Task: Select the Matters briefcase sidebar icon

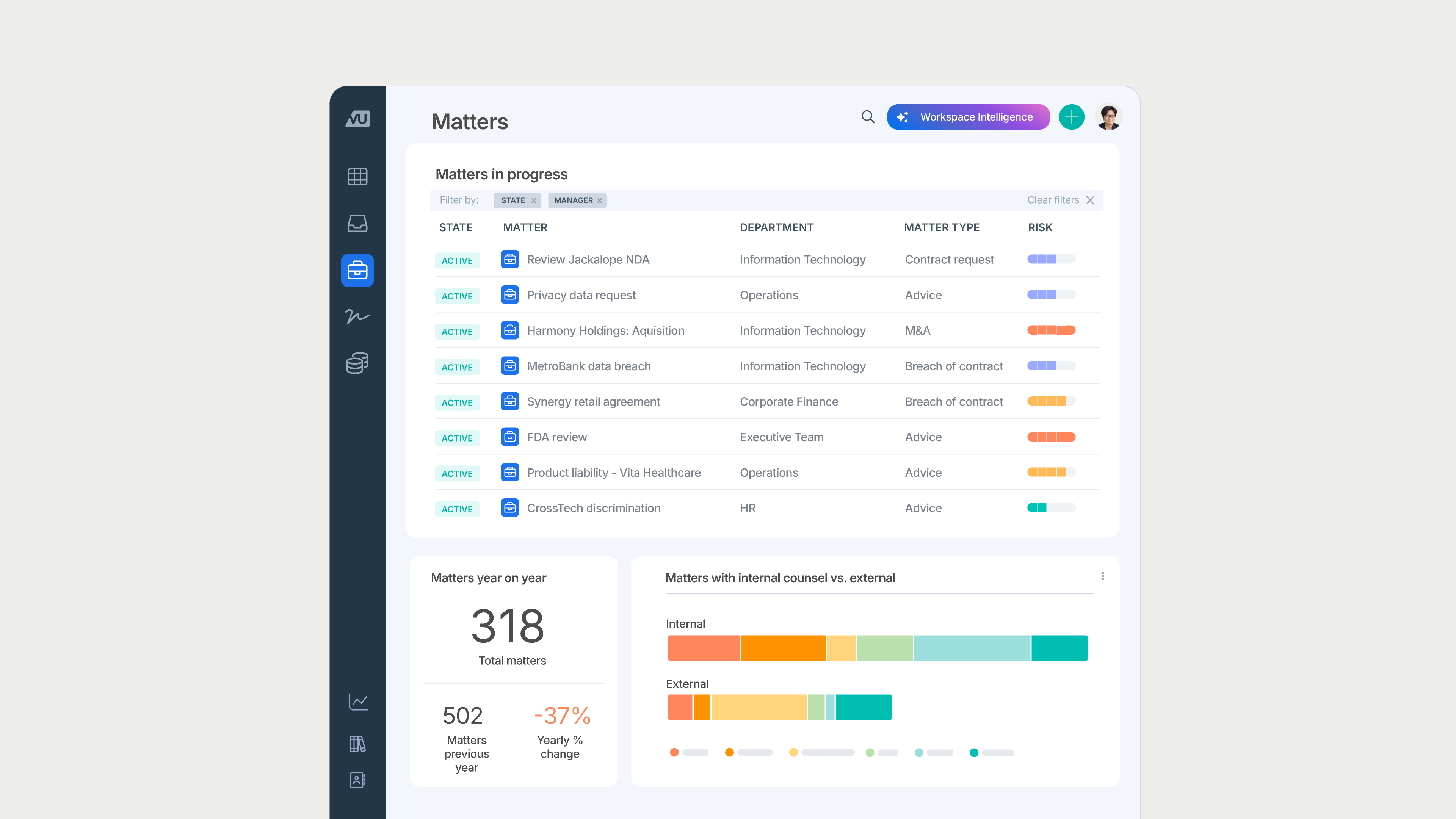Action: click(x=357, y=270)
